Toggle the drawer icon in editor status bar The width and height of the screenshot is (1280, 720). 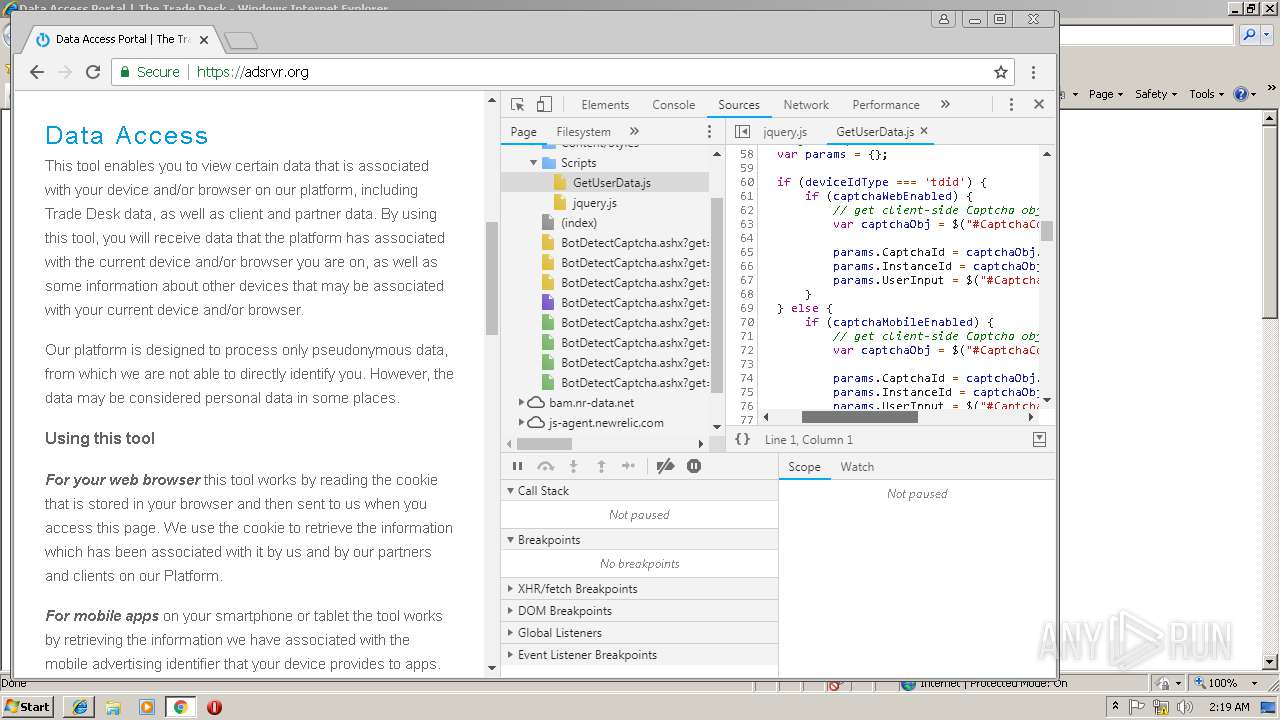tap(1039, 439)
